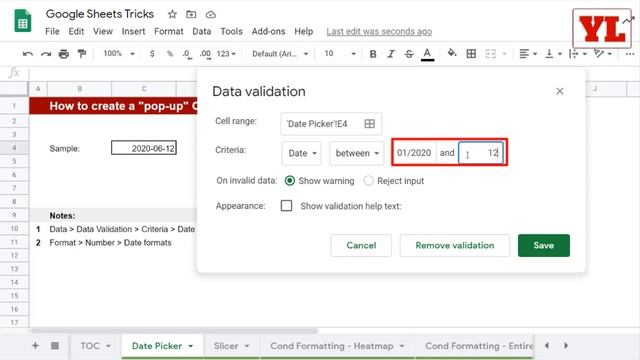The image size is (640, 360).
Task: Open the Help menu
Action: (x=304, y=31)
